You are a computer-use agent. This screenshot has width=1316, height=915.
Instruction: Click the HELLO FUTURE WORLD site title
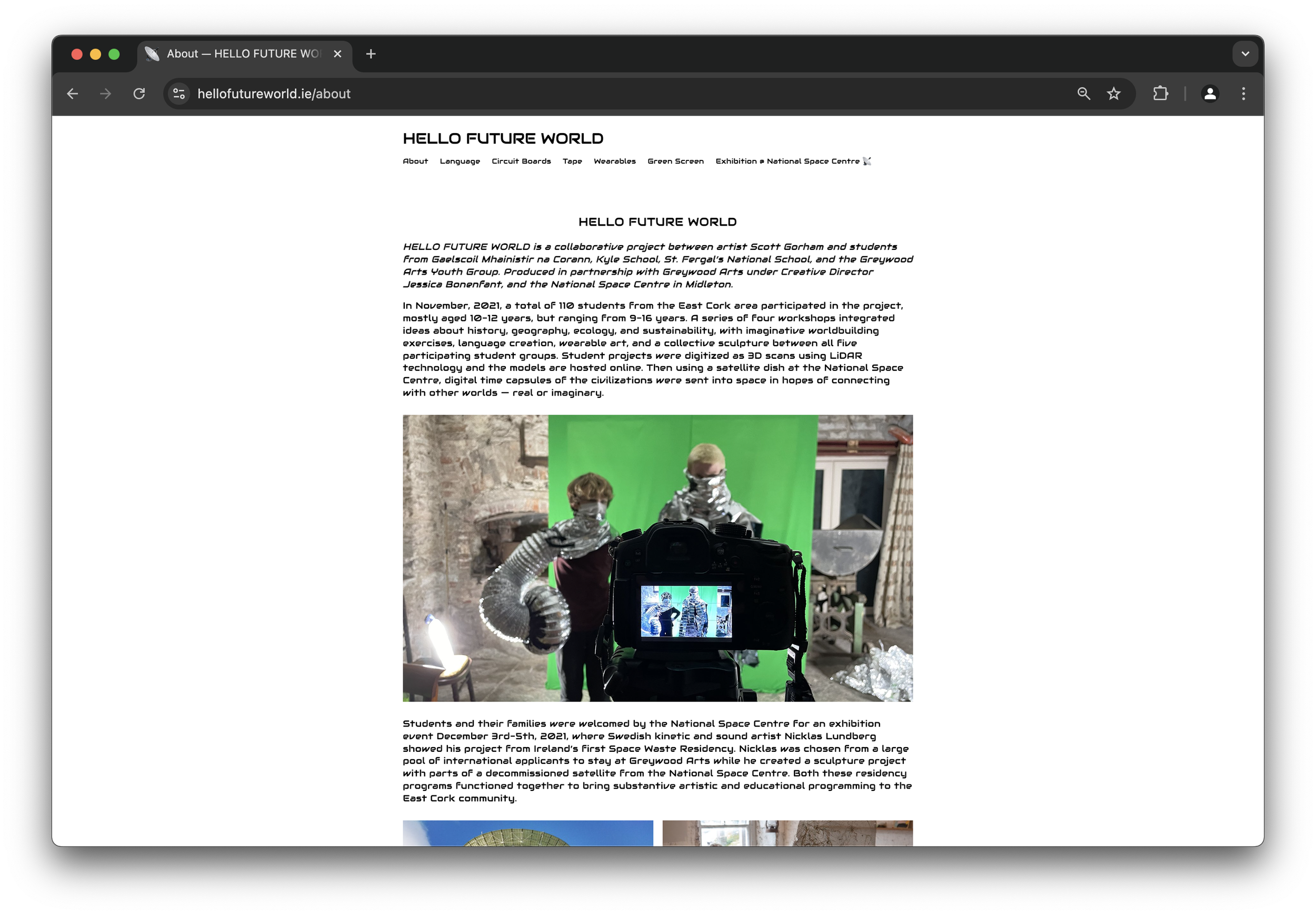click(x=503, y=139)
